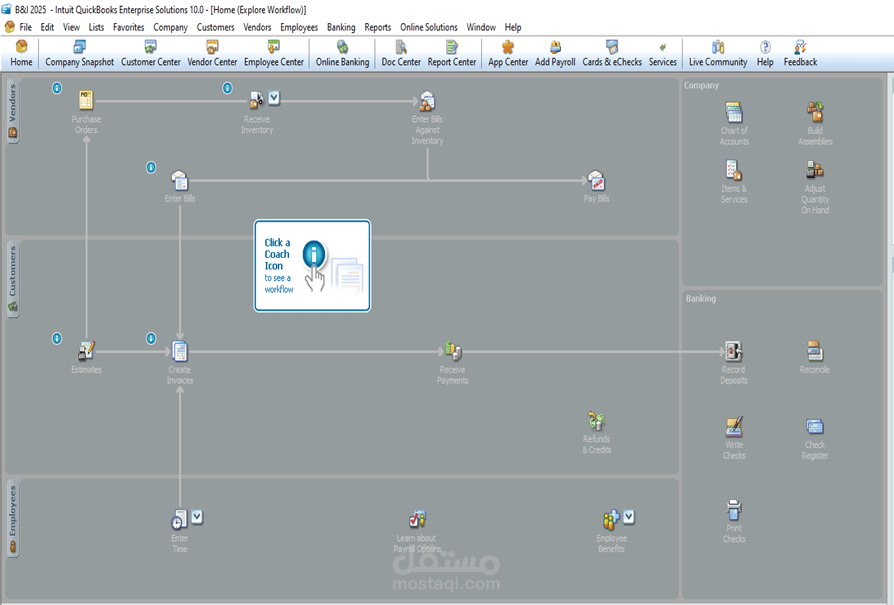
Task: Expand the Receive Inventory dropdown arrow
Action: point(274,98)
